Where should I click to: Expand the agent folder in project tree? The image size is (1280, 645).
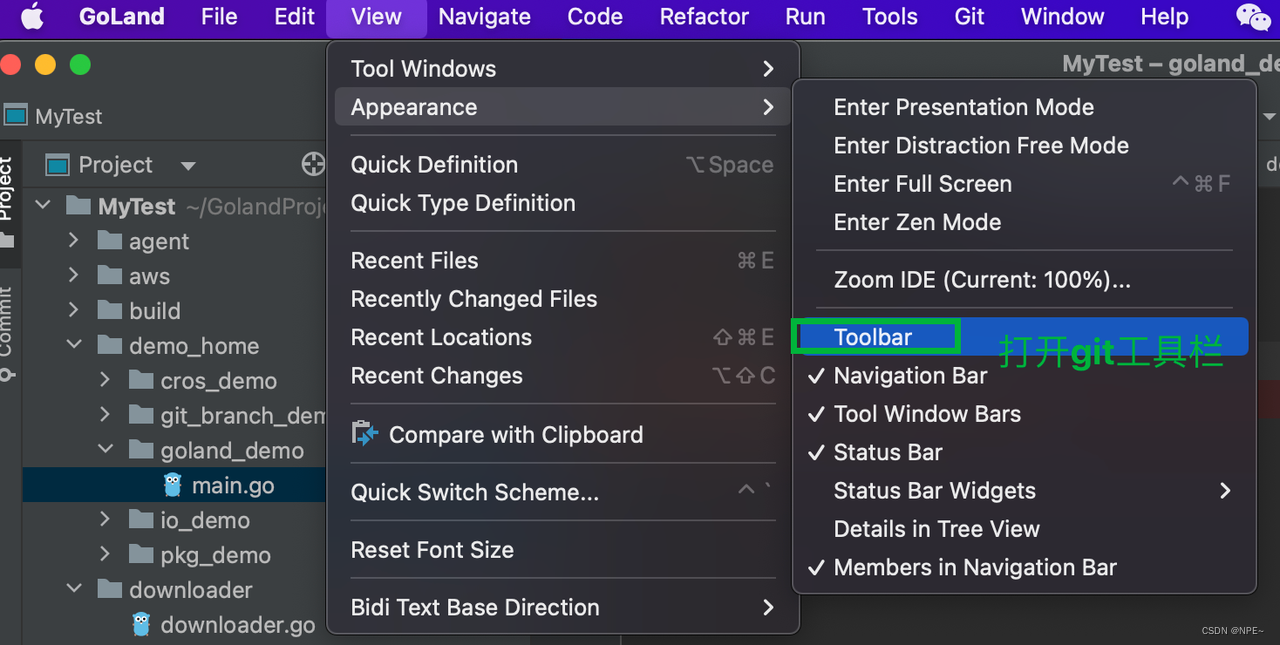[73, 241]
